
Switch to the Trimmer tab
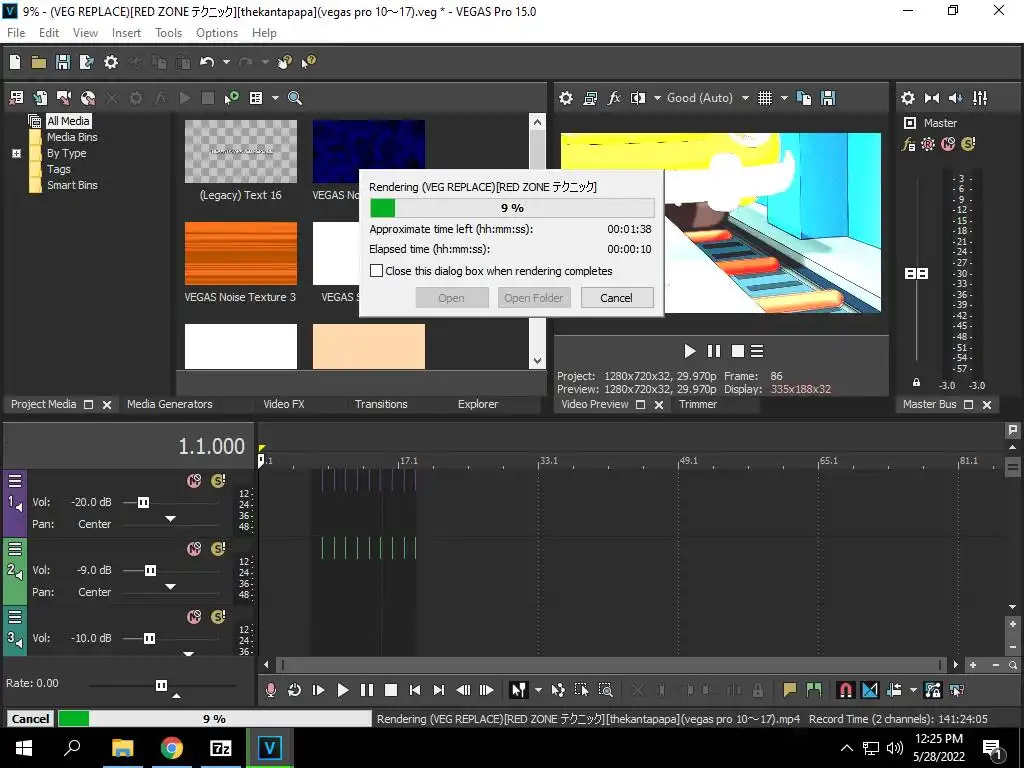point(697,404)
